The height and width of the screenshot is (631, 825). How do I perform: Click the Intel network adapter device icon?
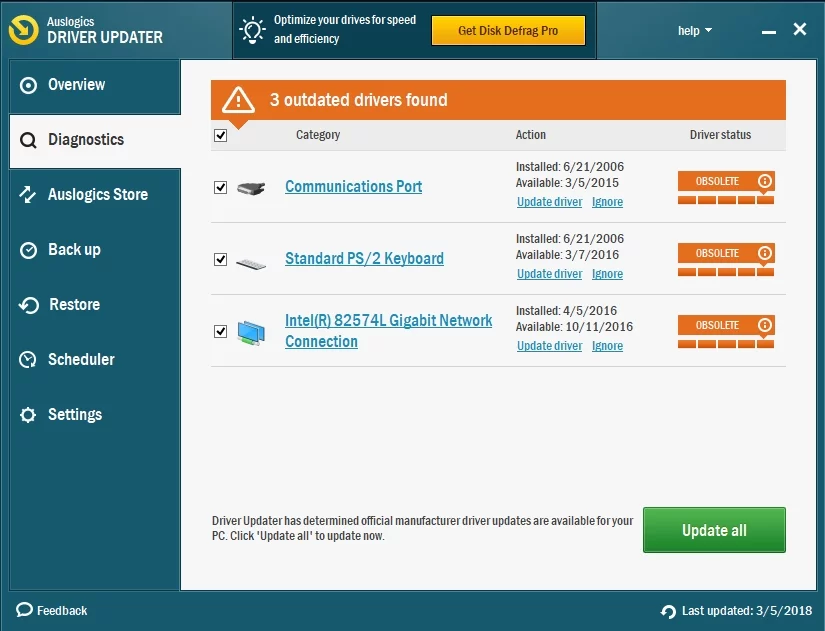pos(251,332)
